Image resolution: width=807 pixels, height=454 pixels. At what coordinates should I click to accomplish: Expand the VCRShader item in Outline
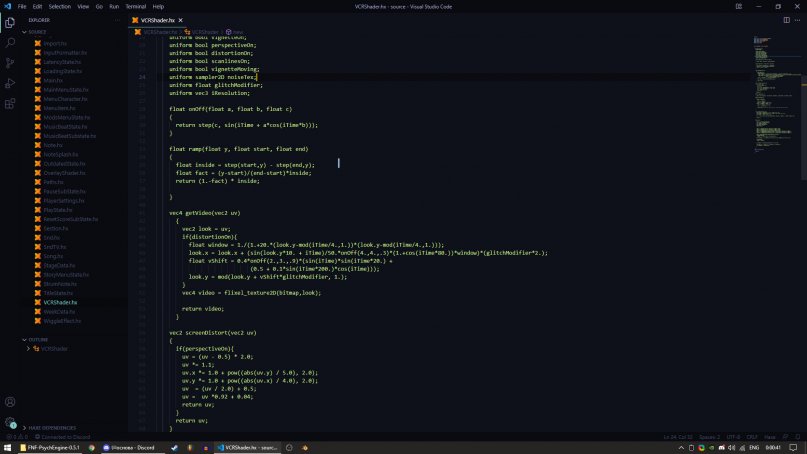point(29,349)
